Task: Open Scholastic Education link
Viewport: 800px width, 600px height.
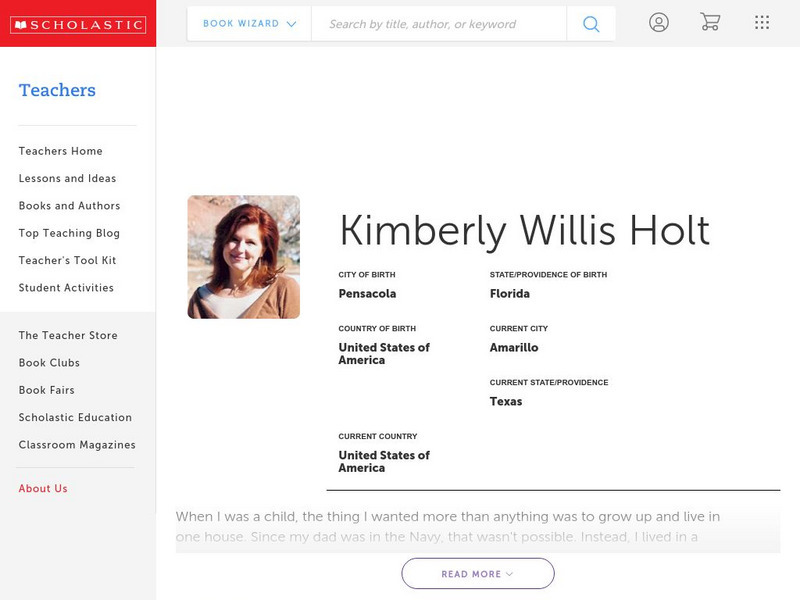Action: click(76, 417)
